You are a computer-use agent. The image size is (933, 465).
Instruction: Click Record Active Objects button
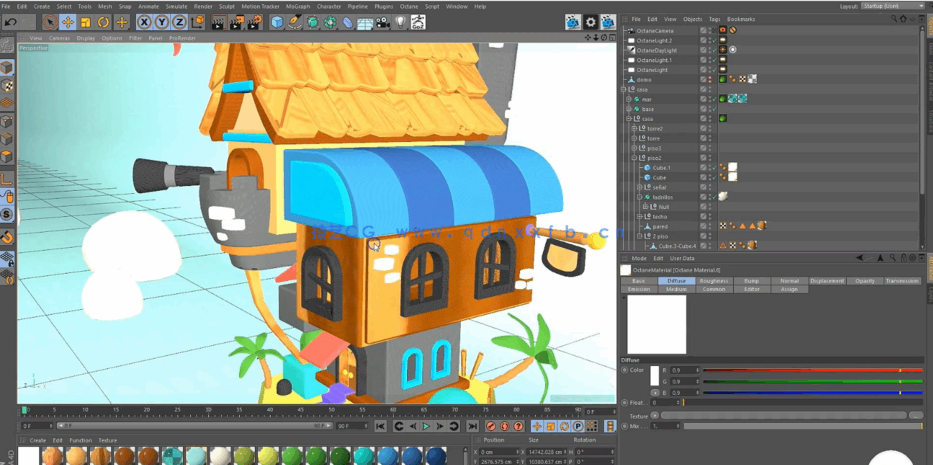[x=491, y=426]
